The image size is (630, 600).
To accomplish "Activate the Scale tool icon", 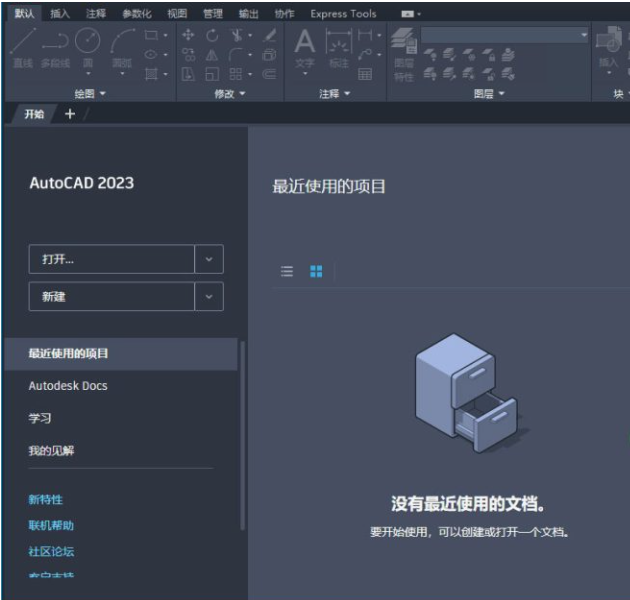I will pos(212,74).
